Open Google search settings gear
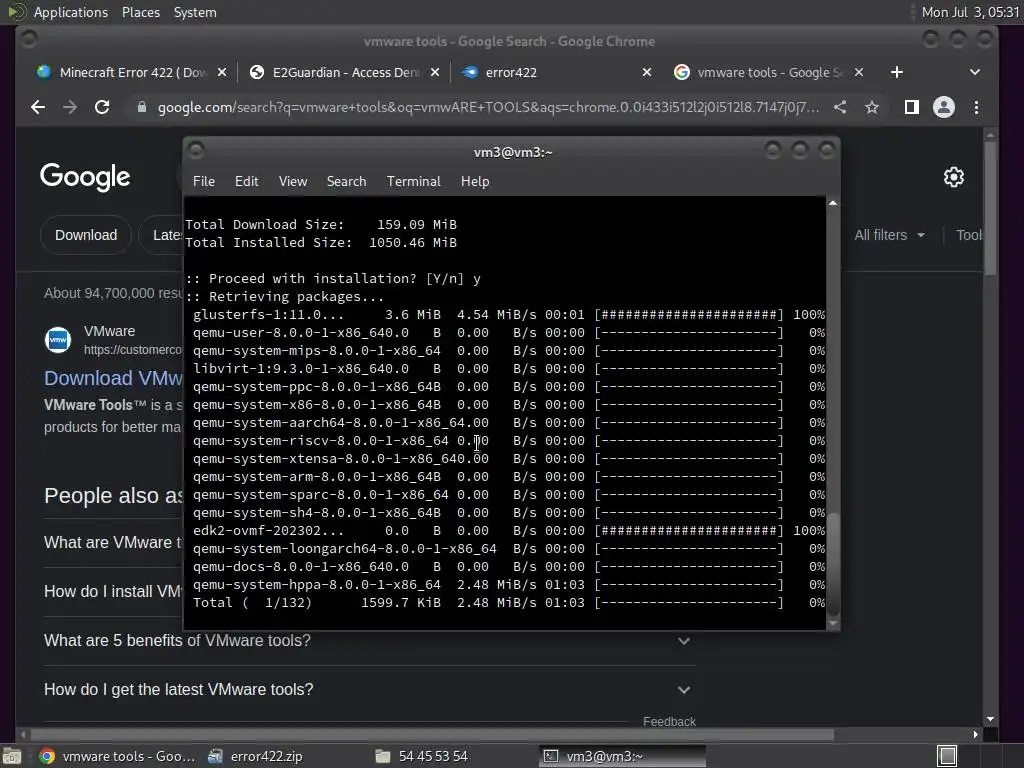The height and width of the screenshot is (768, 1024). [x=954, y=177]
